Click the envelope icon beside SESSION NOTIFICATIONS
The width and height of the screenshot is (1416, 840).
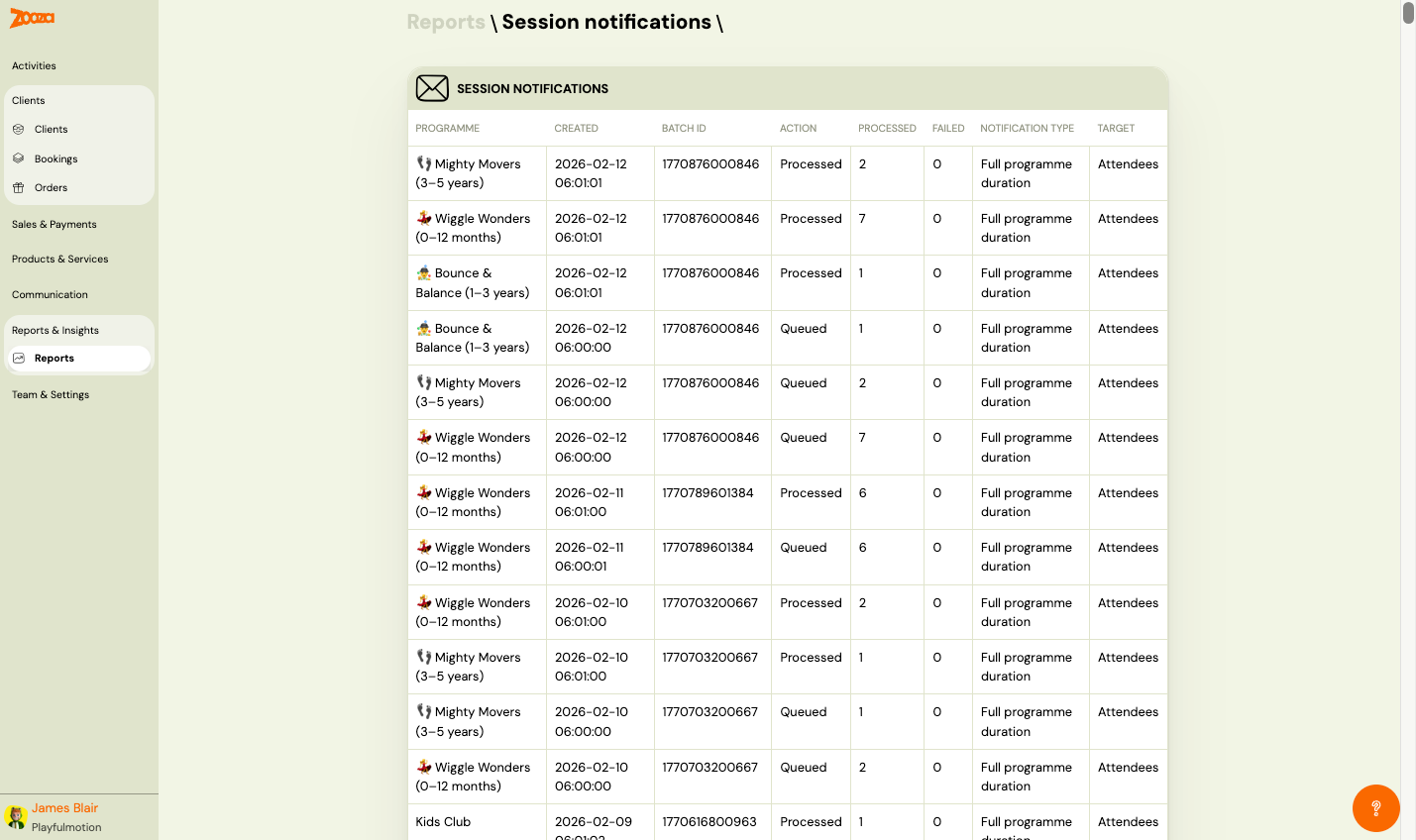(432, 88)
